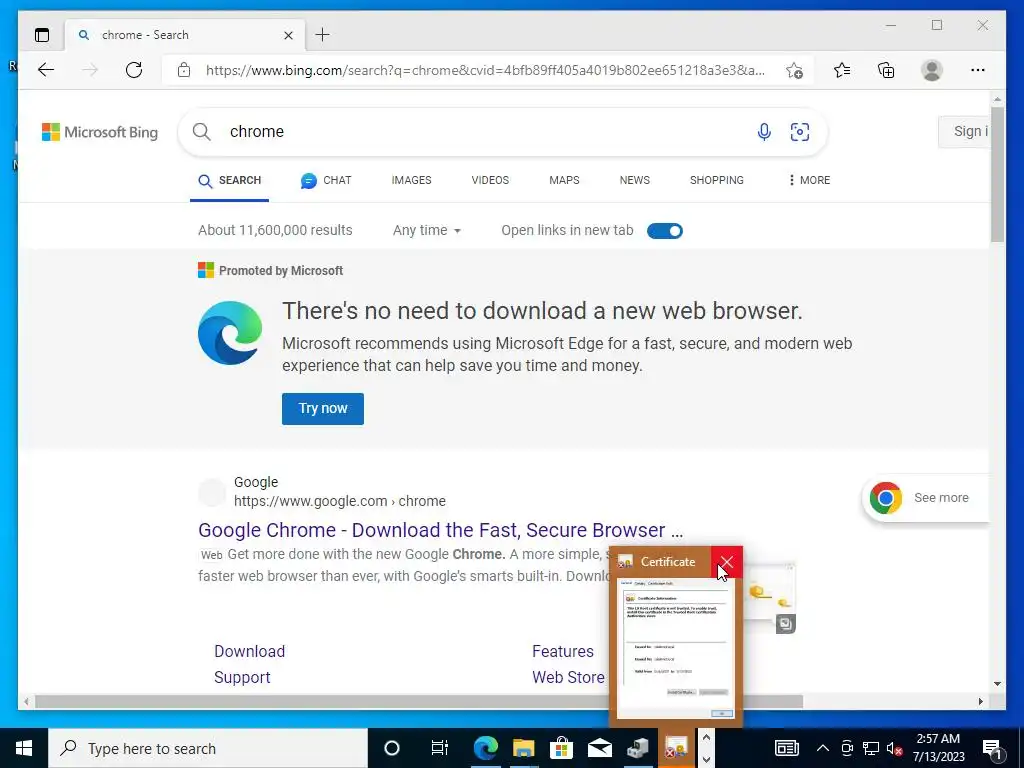
Task: Click the scroll right arrow
Action: 981,701
